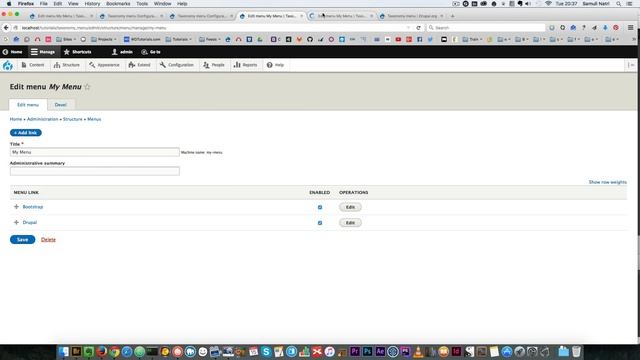The width and height of the screenshot is (640, 360).
Task: Switch to the Taxonomy menu Drupal.org browser tab
Action: tap(412, 16)
